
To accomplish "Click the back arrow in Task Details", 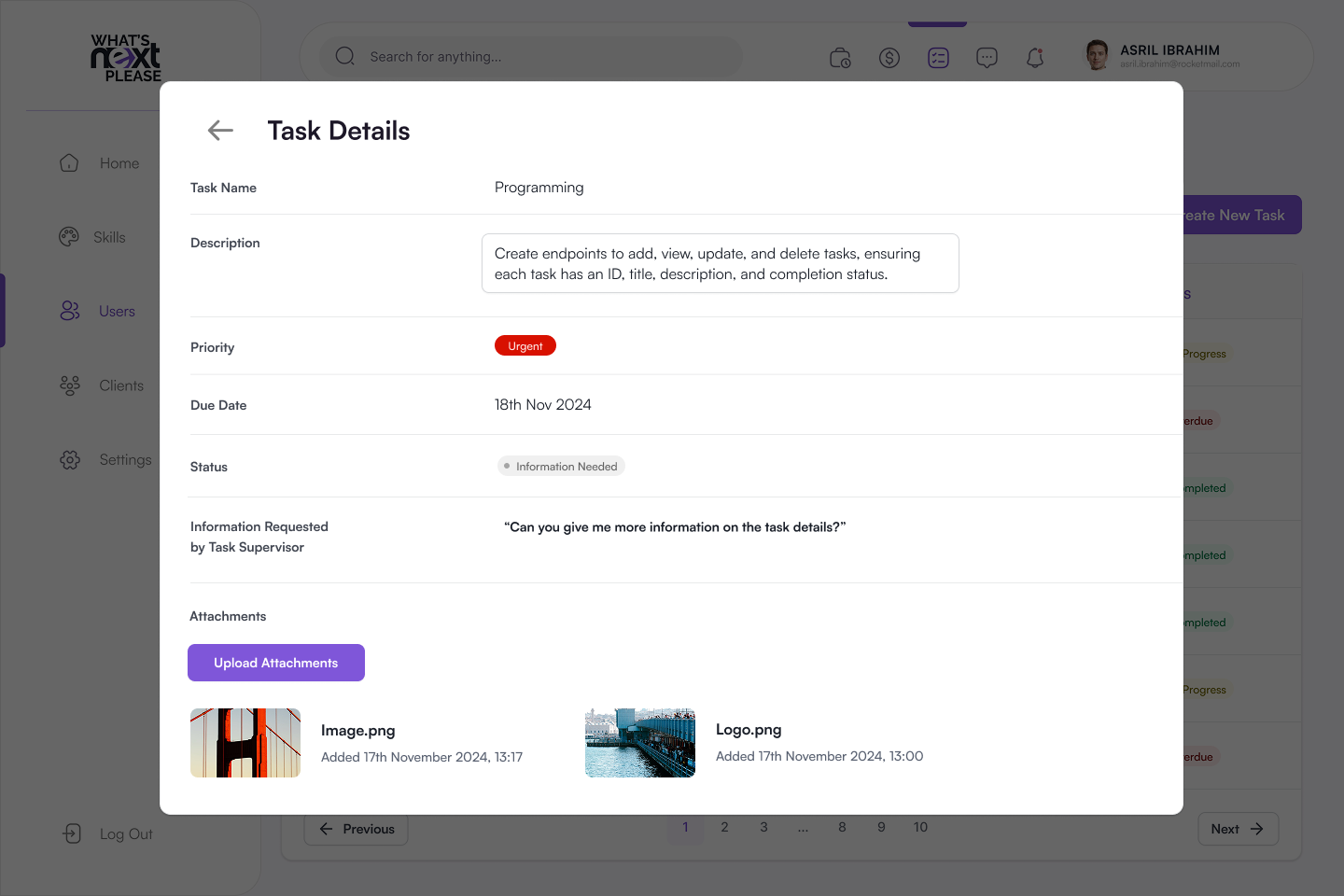I will 220,131.
